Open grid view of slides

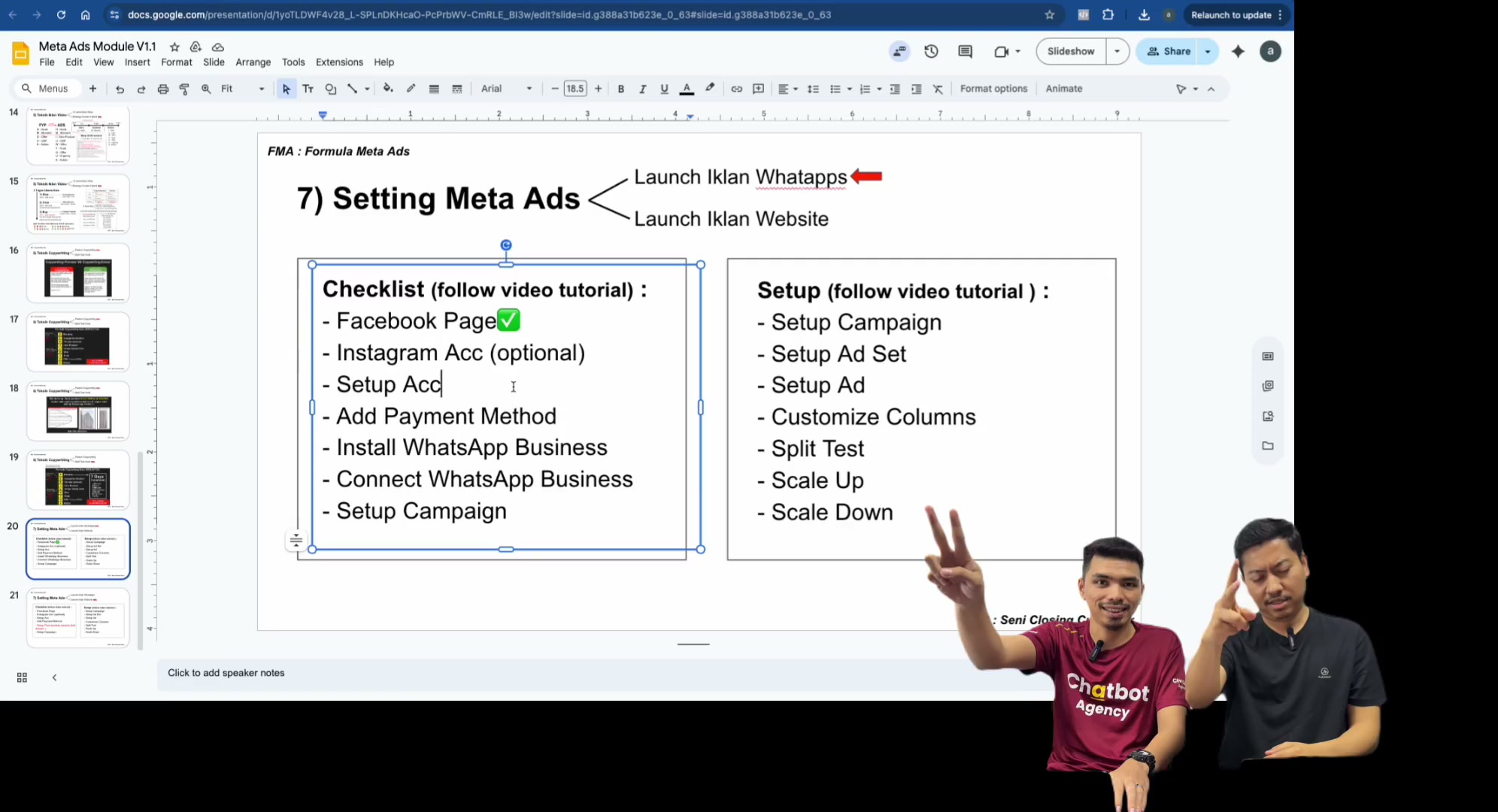pos(22,677)
